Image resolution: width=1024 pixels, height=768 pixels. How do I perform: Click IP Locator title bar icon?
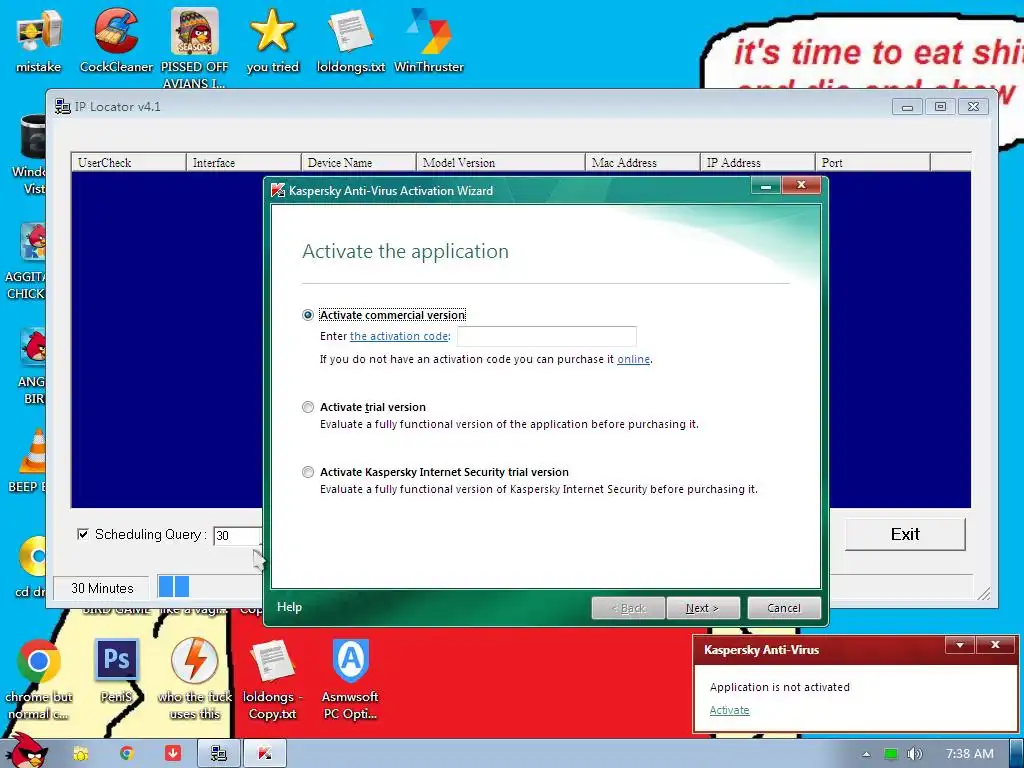[63, 106]
